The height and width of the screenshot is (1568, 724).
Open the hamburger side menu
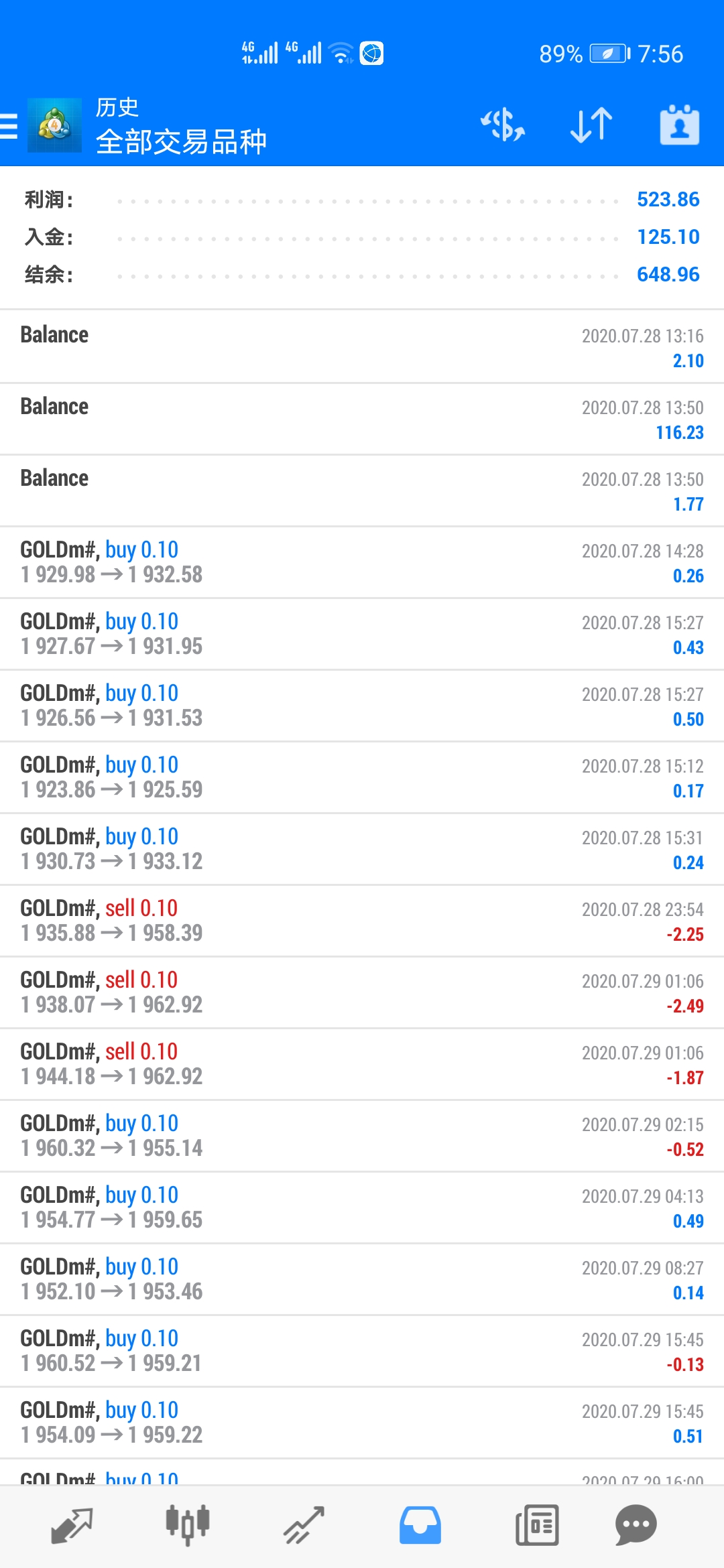pos(9,125)
